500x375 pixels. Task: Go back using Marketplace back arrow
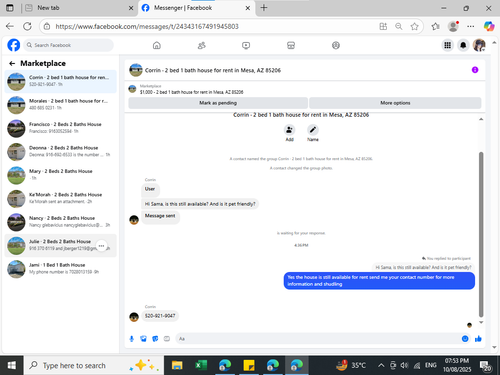coord(12,63)
